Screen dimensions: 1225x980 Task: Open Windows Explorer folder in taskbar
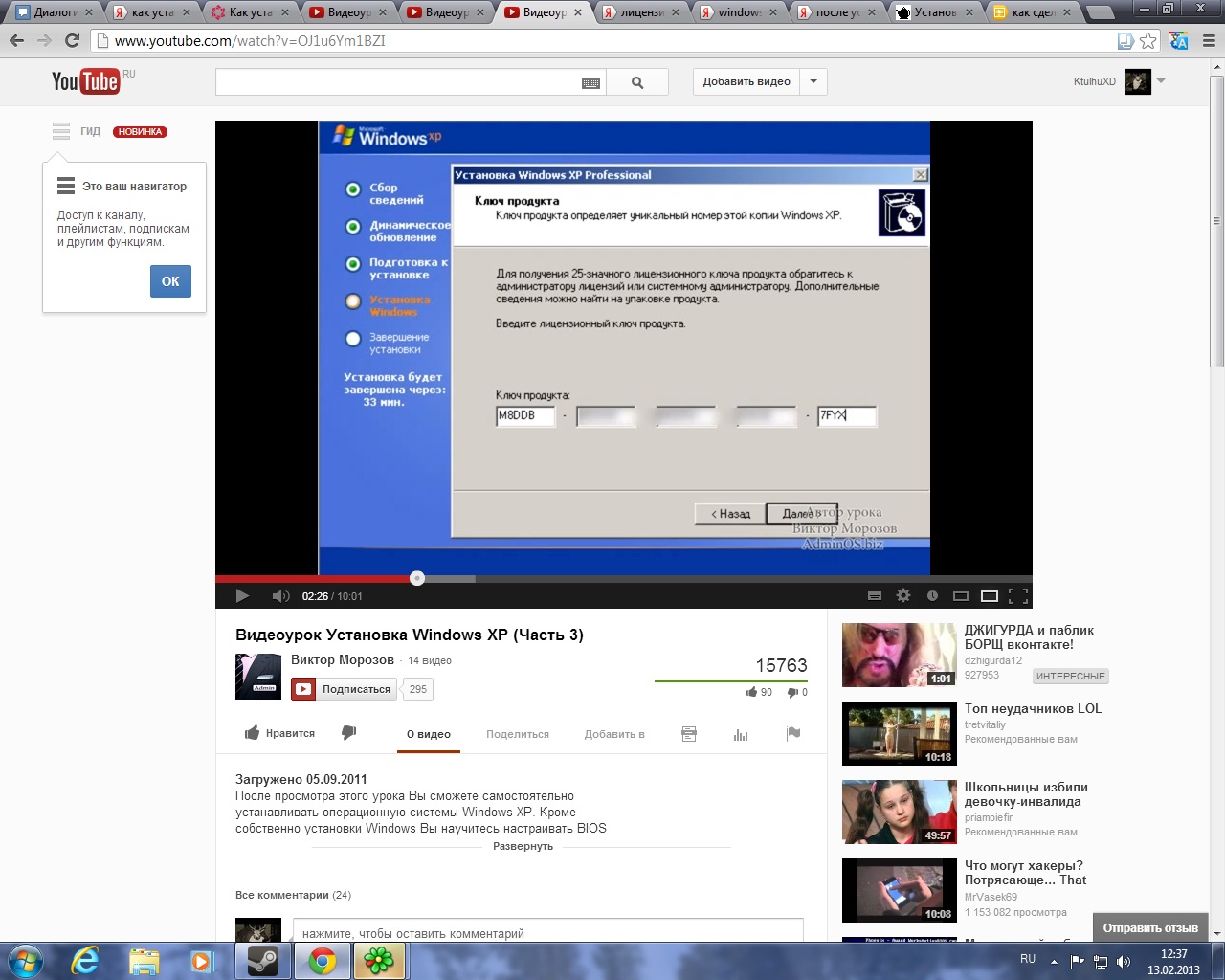144,961
